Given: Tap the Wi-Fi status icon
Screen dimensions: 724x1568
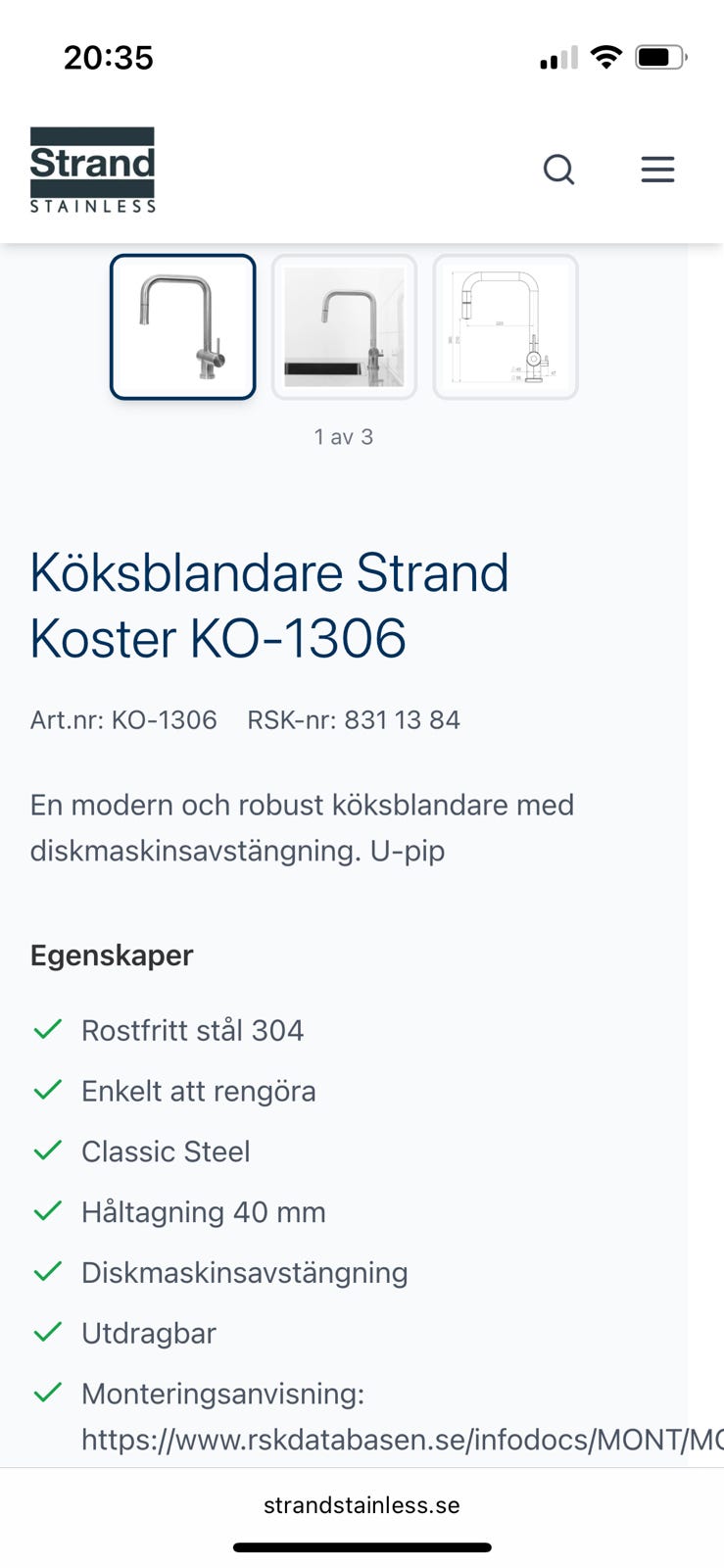Looking at the screenshot, I should click(606, 58).
